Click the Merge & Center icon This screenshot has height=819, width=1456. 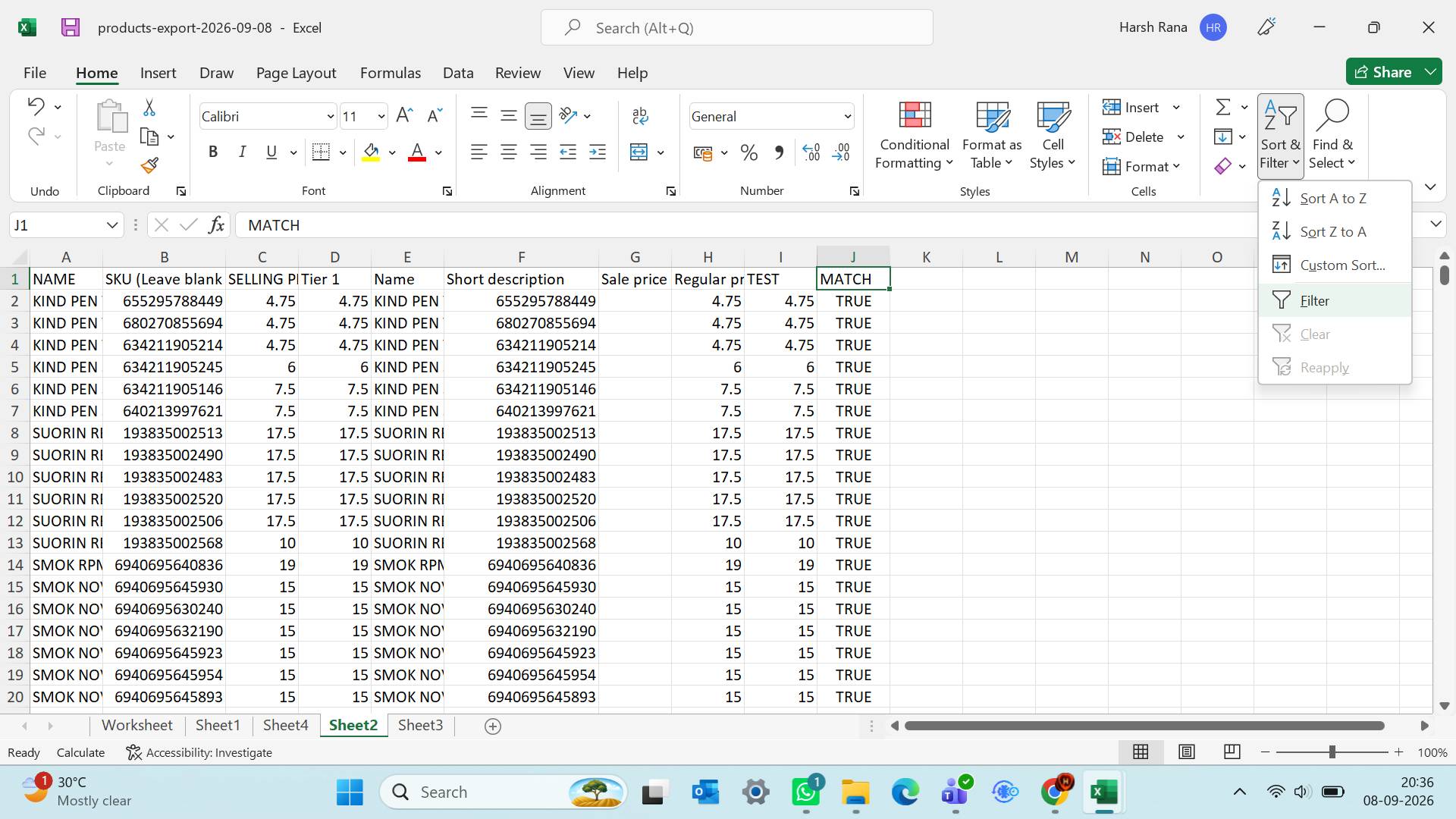pyautogui.click(x=639, y=152)
